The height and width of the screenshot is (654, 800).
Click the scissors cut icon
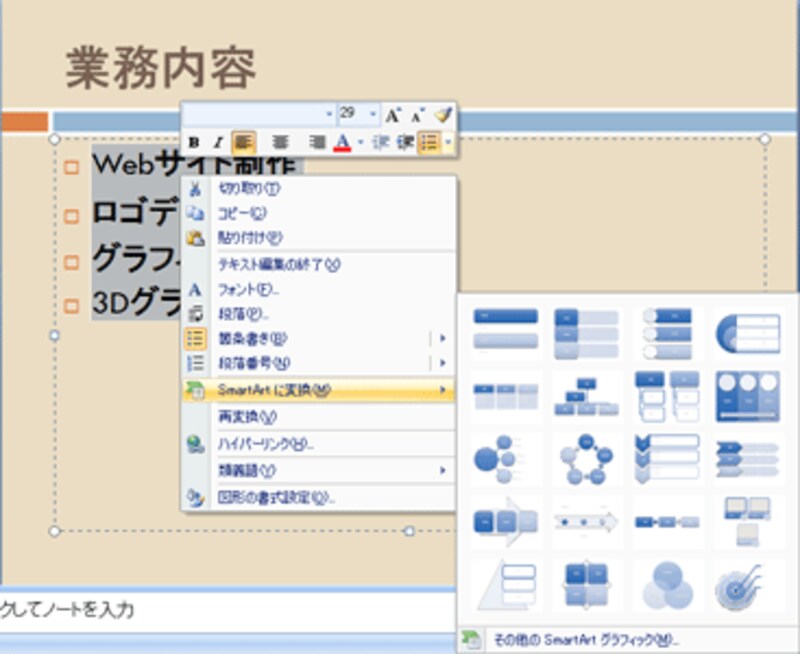tap(195, 189)
